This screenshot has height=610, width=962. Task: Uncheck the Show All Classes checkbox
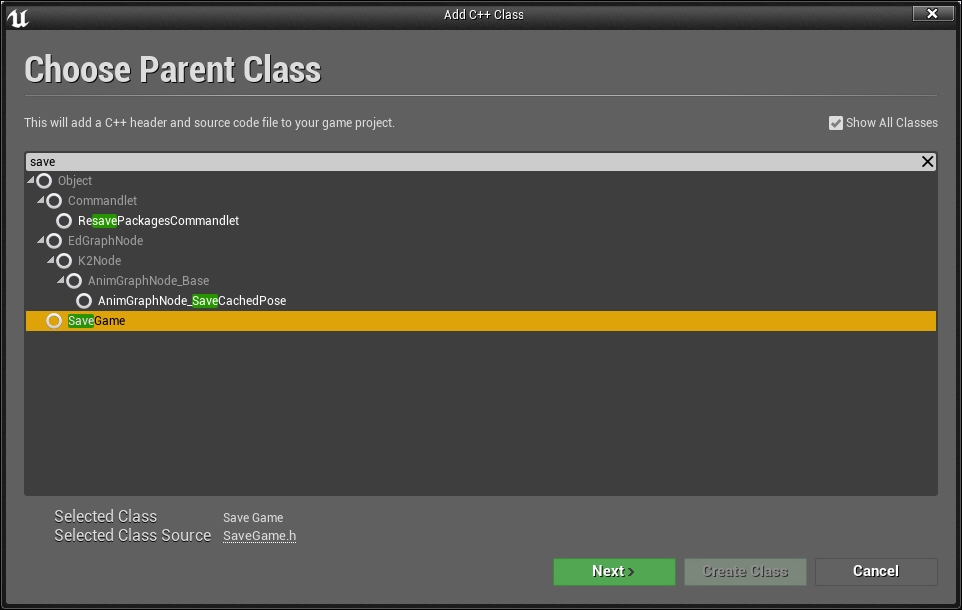(x=836, y=123)
